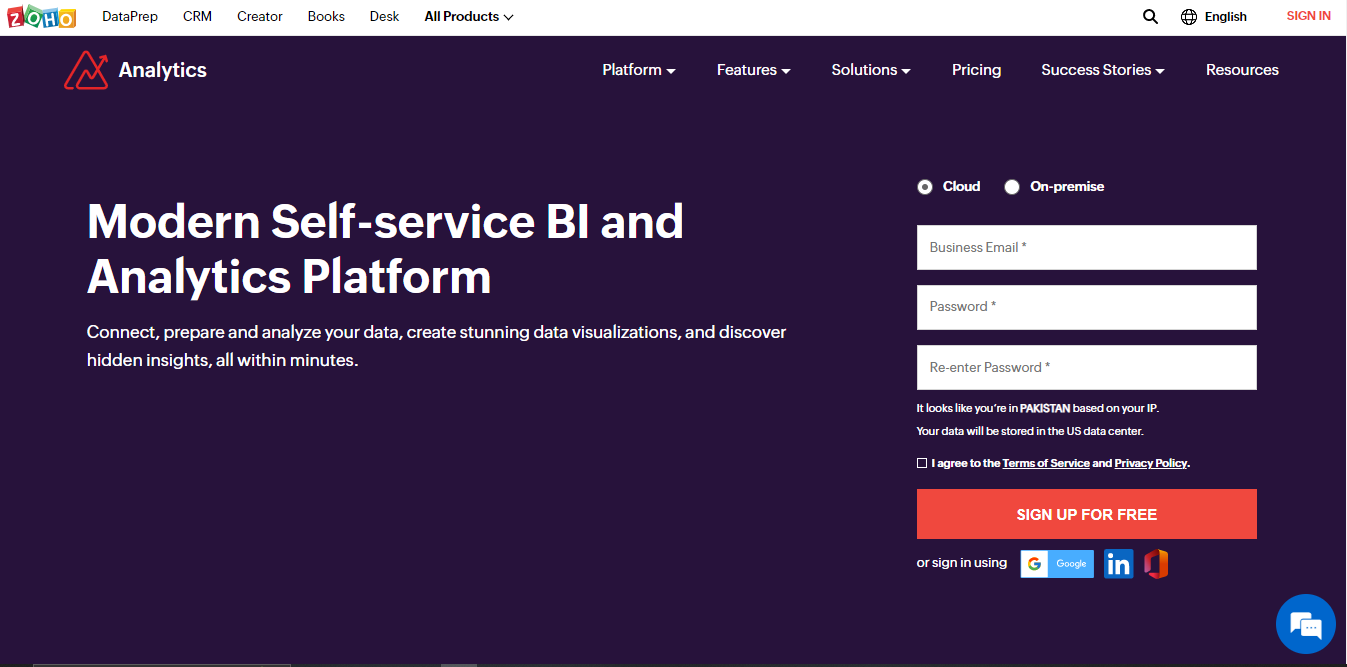Open the Pricing page
The width and height of the screenshot is (1347, 667).
[976, 70]
